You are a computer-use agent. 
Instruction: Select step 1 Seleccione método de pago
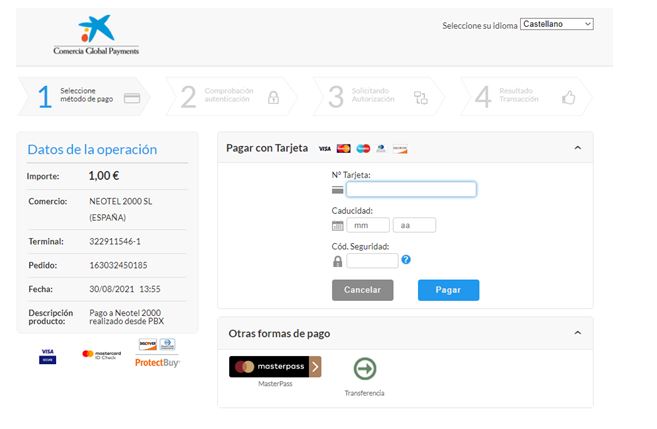pos(84,96)
